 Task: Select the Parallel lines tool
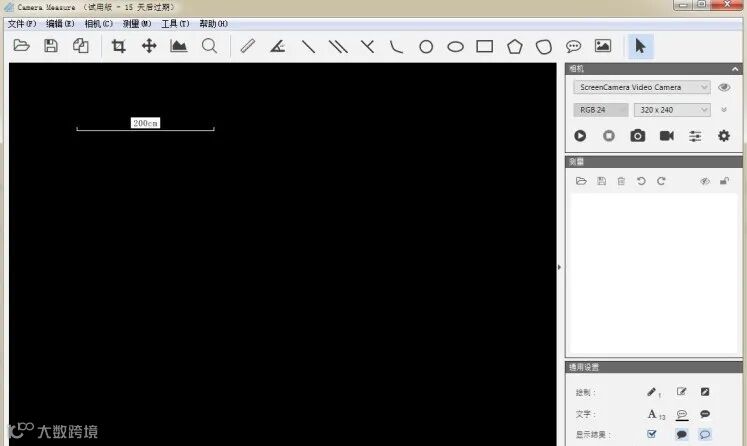tap(338, 46)
